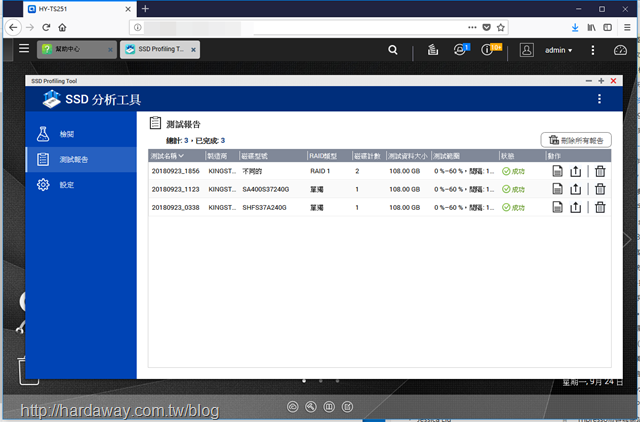Export report for test 20180923_1856
640x422 pixels.
[576, 171]
